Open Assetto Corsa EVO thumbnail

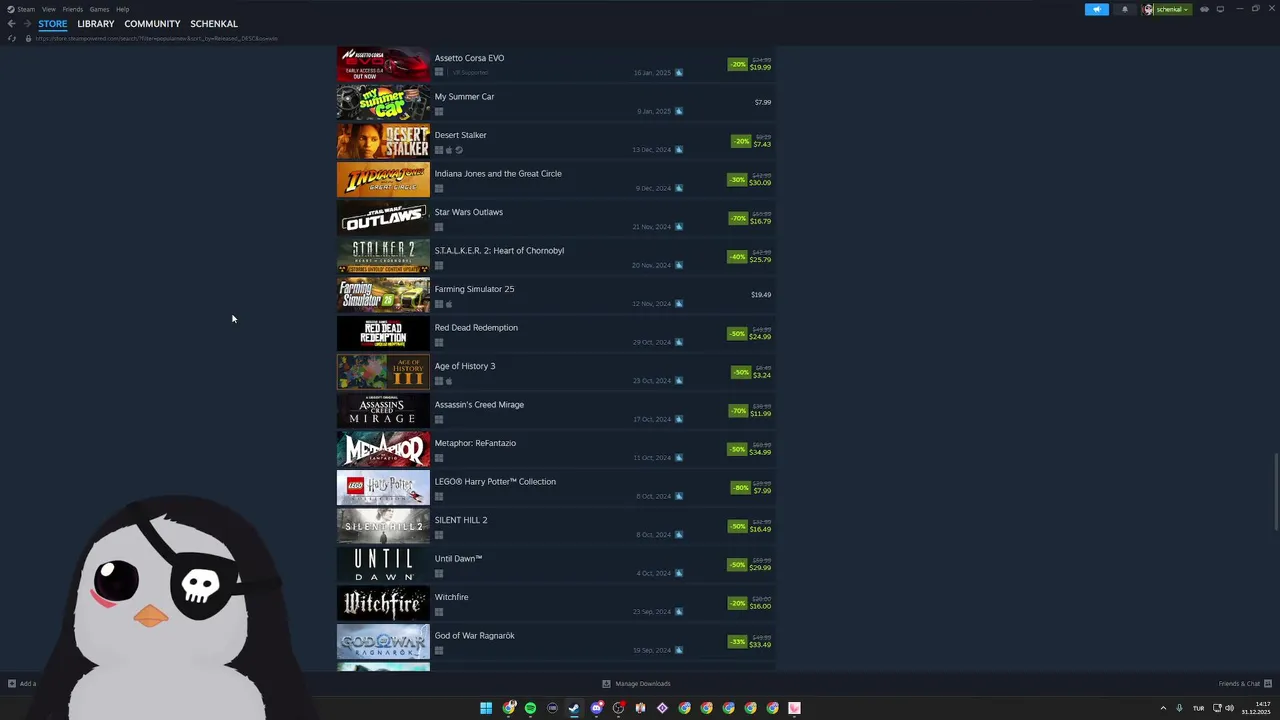point(383,64)
